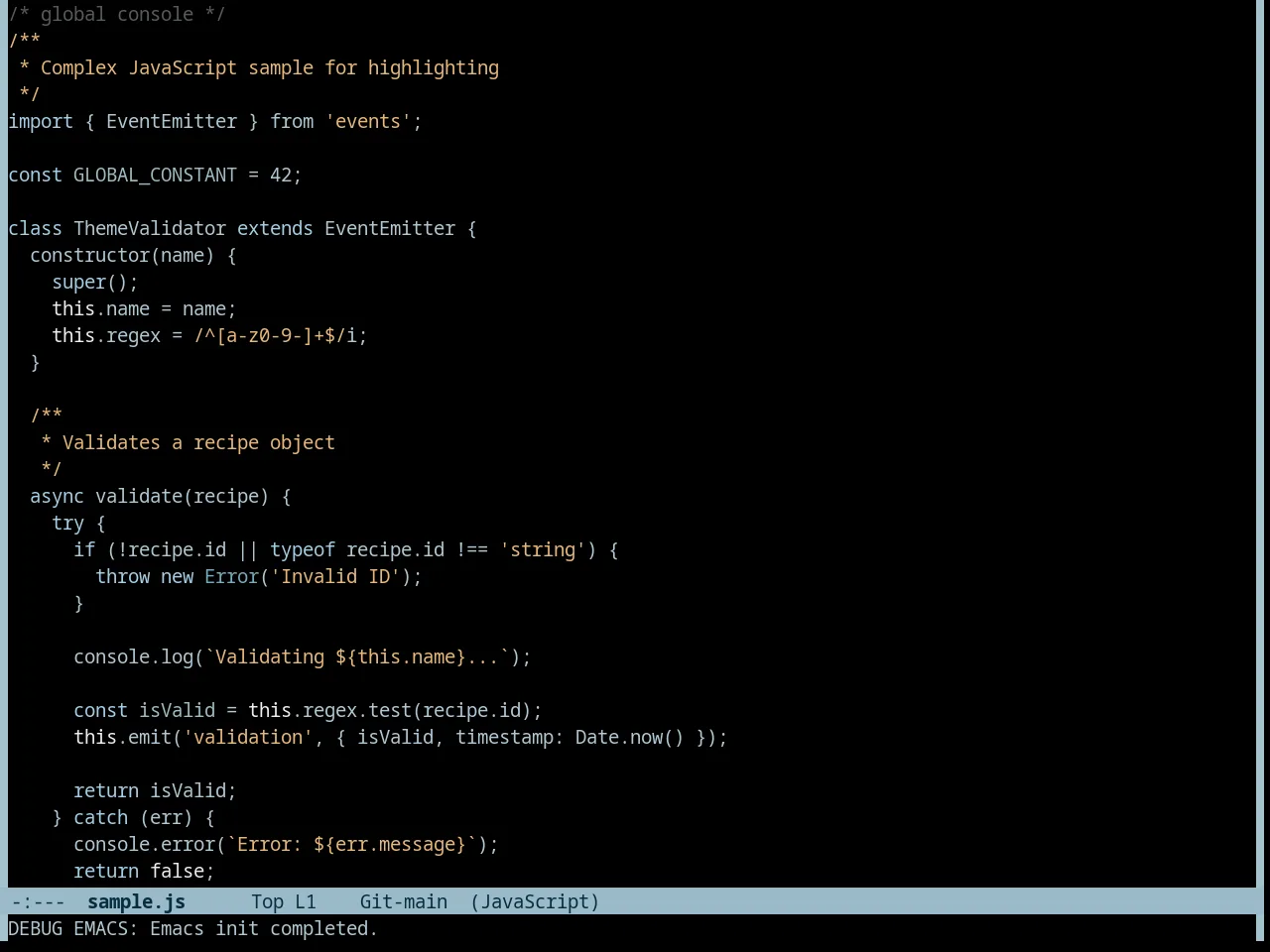Viewport: 1270px width, 952px height.
Task: Click the constructor(name) line
Action: tap(133, 256)
